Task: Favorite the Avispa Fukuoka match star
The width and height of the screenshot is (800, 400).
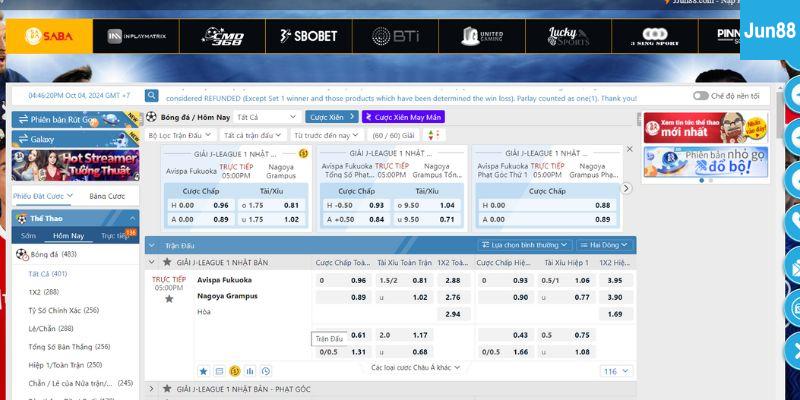Action: point(169,298)
